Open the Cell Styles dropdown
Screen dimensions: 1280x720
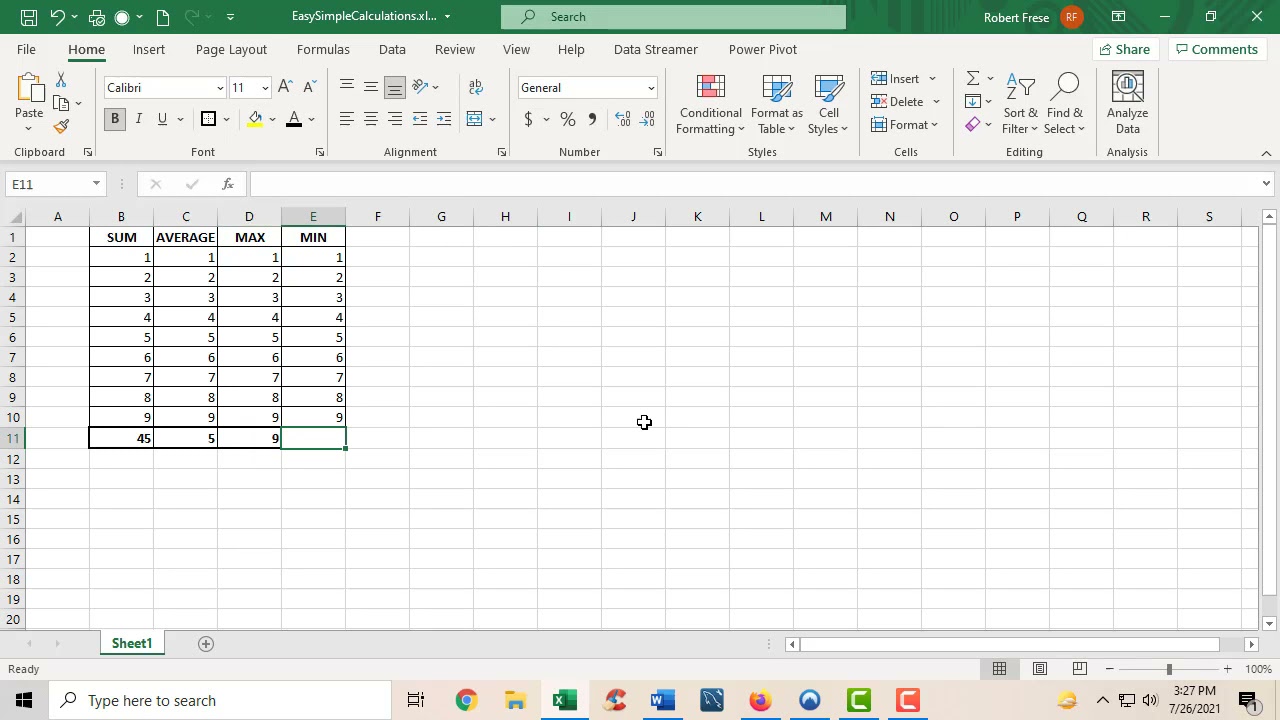pos(828,104)
